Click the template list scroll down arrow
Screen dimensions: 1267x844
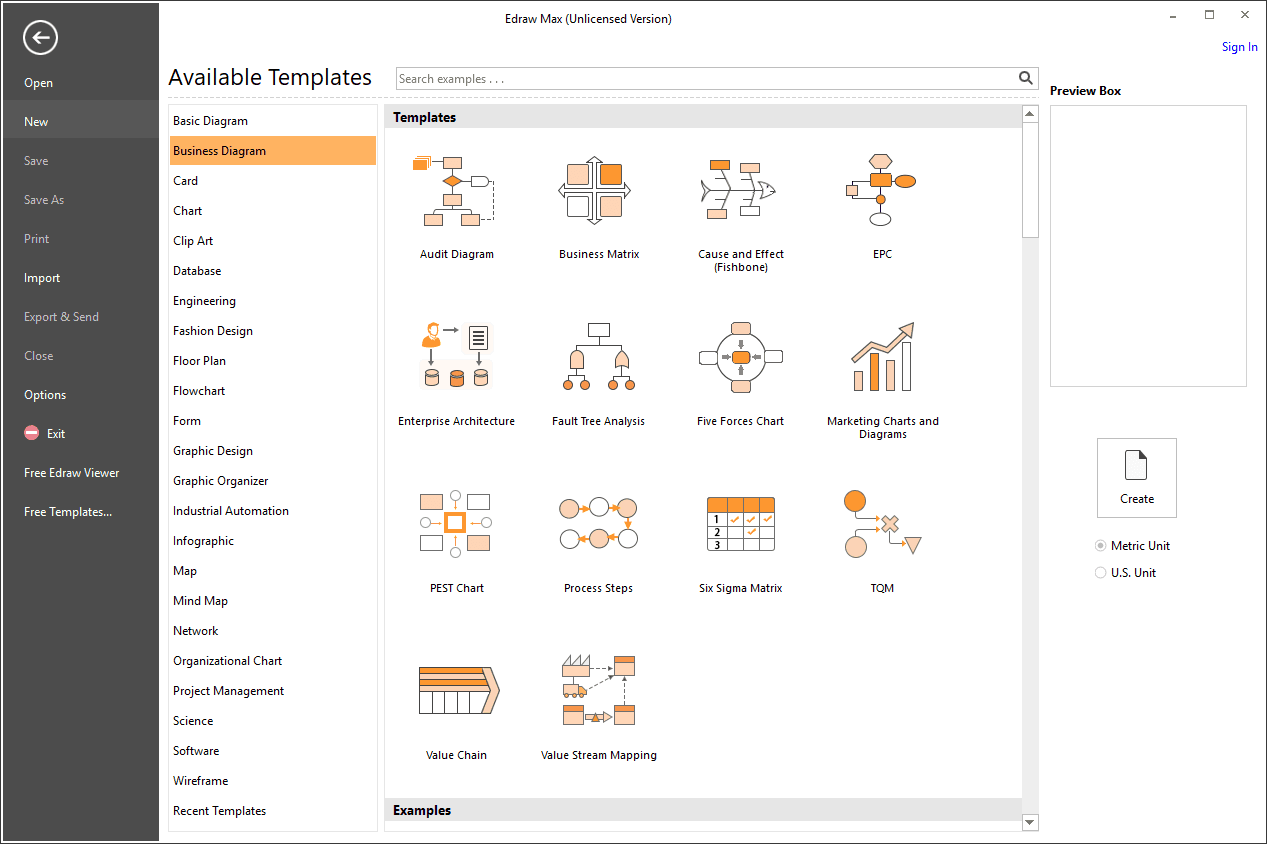coord(1030,822)
